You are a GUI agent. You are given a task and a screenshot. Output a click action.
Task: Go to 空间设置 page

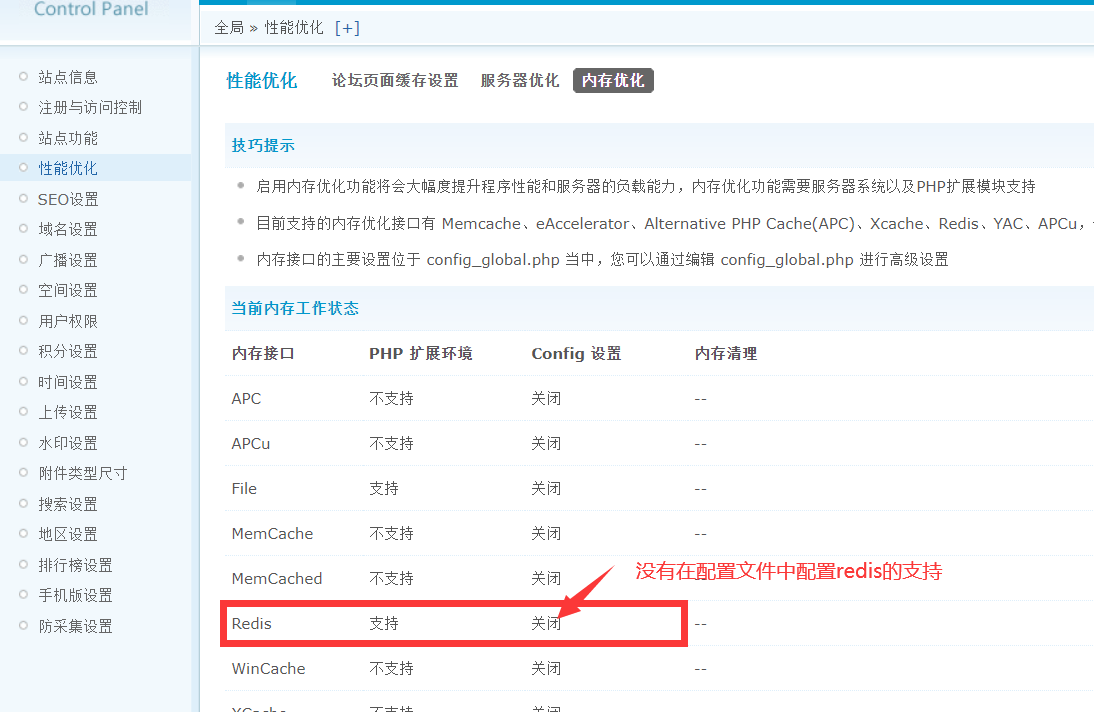point(68,290)
